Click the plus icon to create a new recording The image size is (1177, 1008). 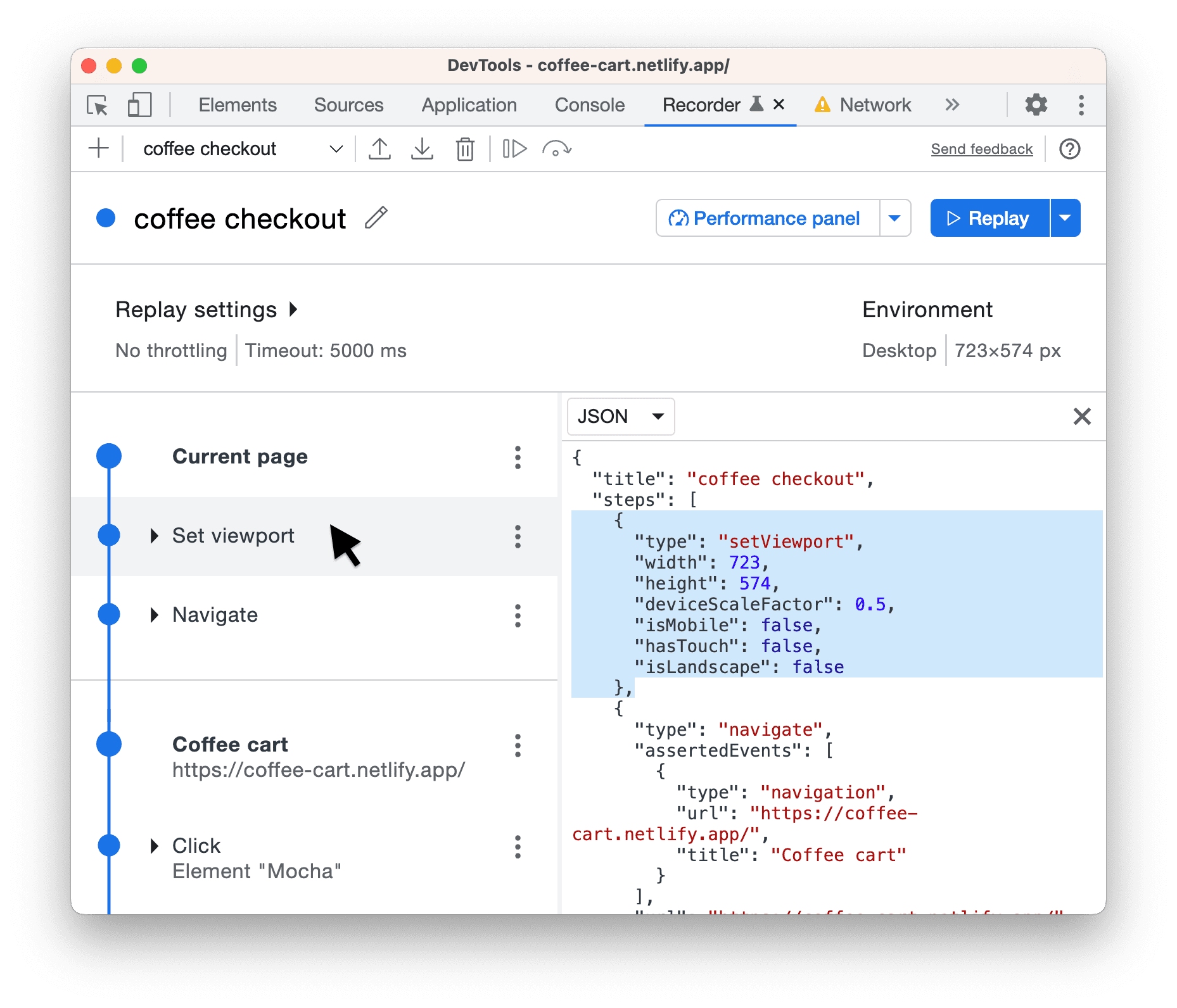(x=99, y=149)
